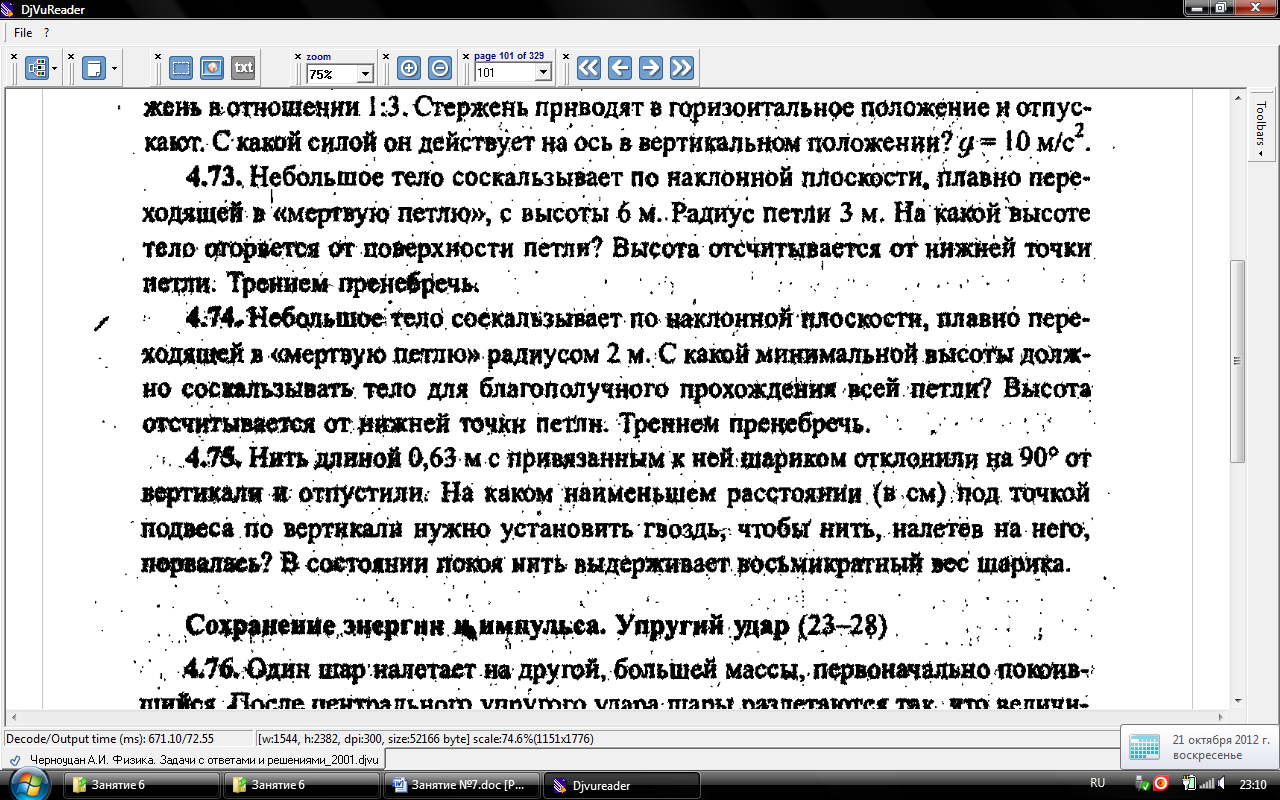Select the rectangular region selection tool
1280x800 pixels.
coord(181,68)
